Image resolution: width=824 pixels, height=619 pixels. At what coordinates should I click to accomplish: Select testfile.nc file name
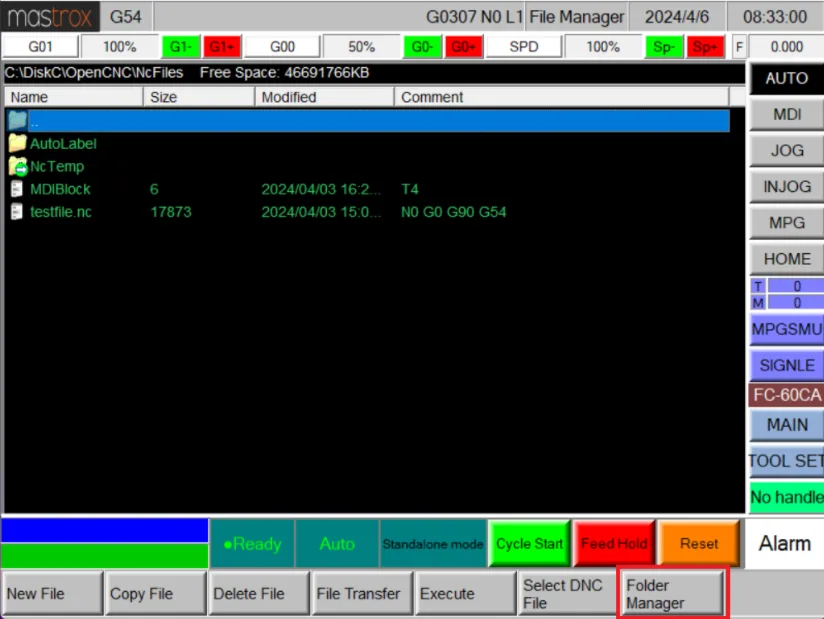pos(60,212)
